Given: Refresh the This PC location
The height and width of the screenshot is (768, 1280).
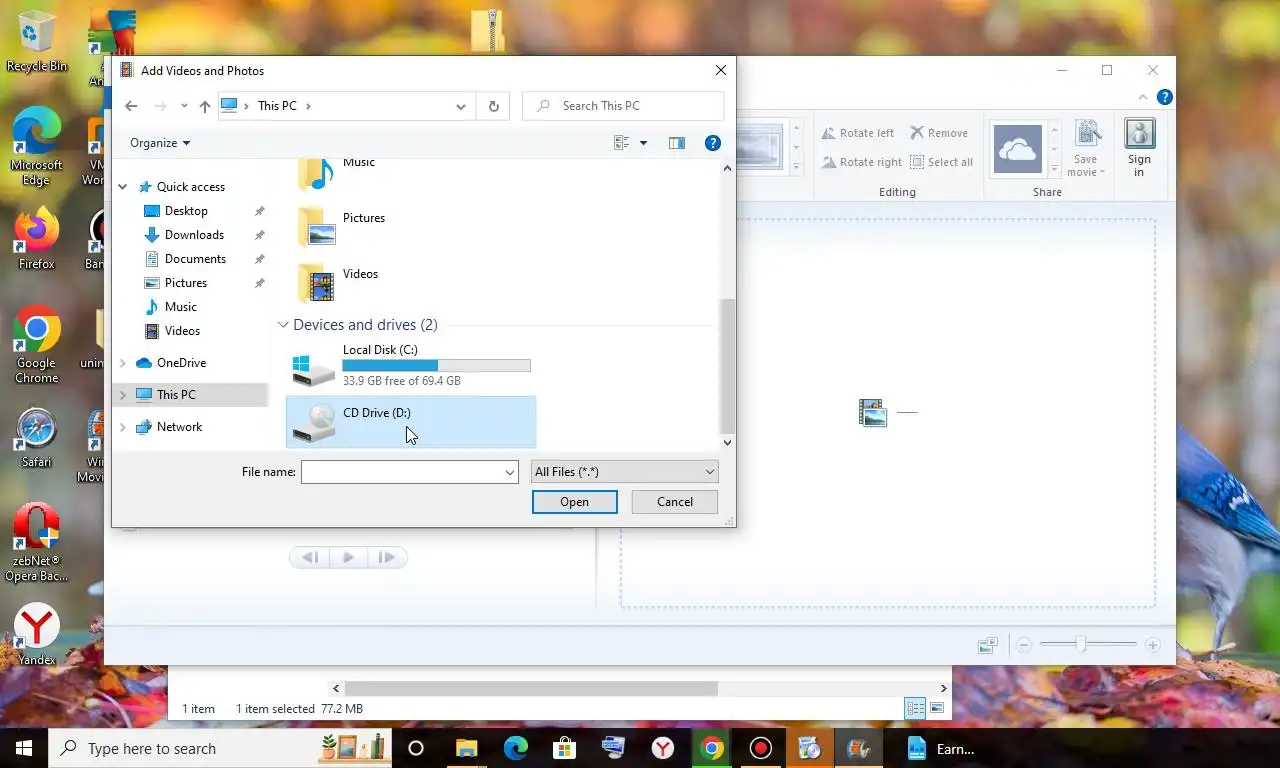Looking at the screenshot, I should click(x=493, y=106).
